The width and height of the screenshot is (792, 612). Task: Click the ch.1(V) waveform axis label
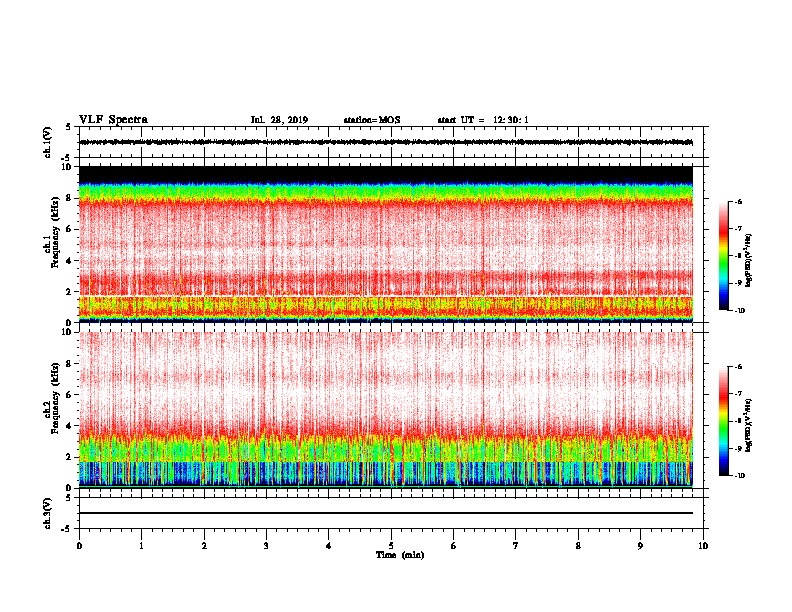click(x=47, y=142)
